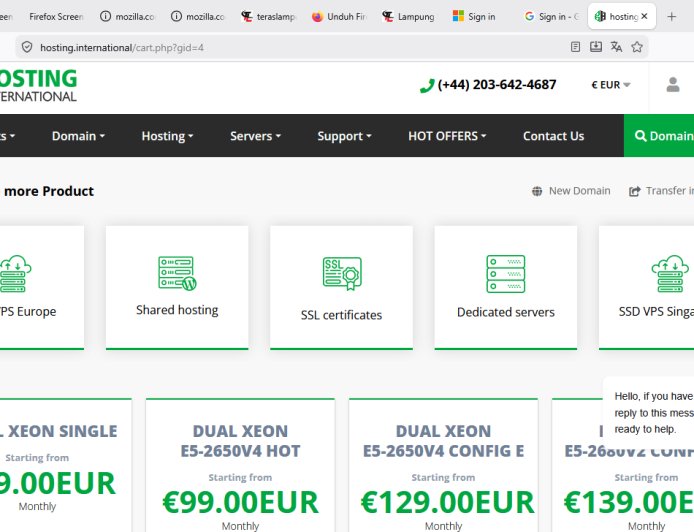Image resolution: width=694 pixels, height=532 pixels.
Task: Click the XEON SINGLE plan title
Action: point(58,431)
